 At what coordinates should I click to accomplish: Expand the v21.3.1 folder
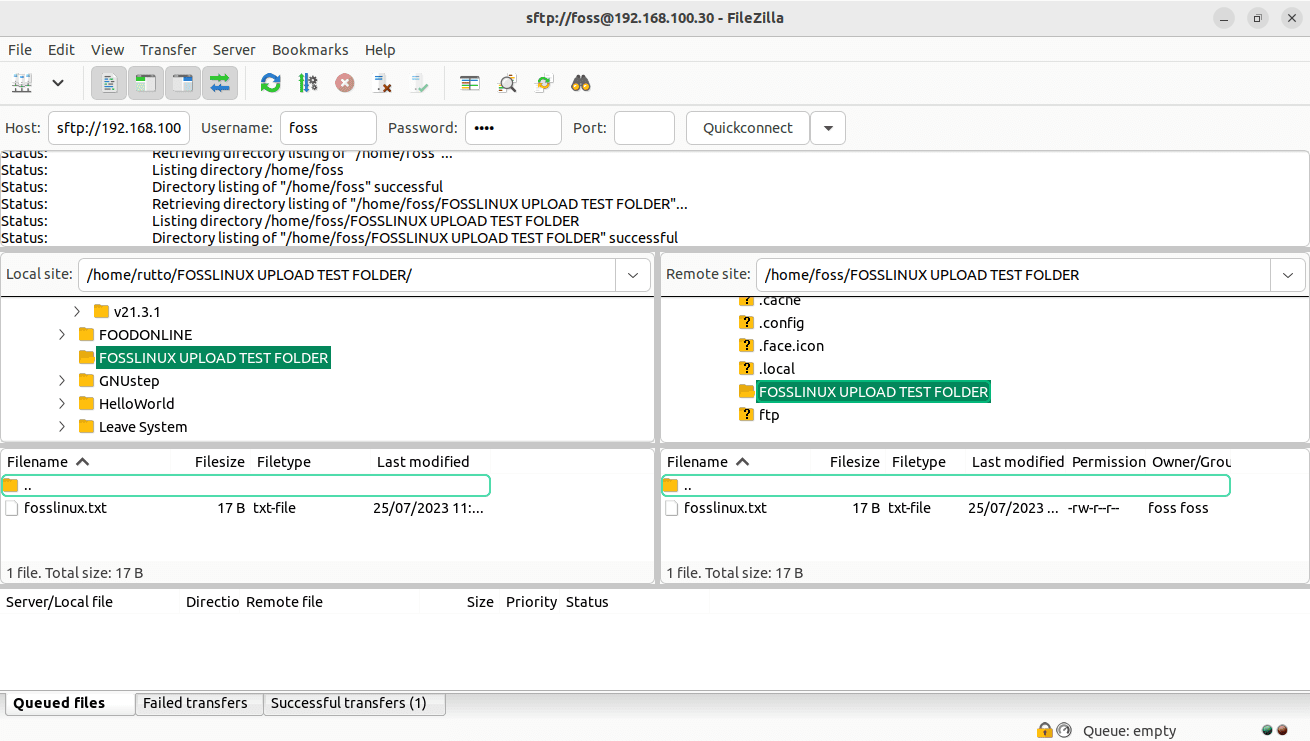77,312
